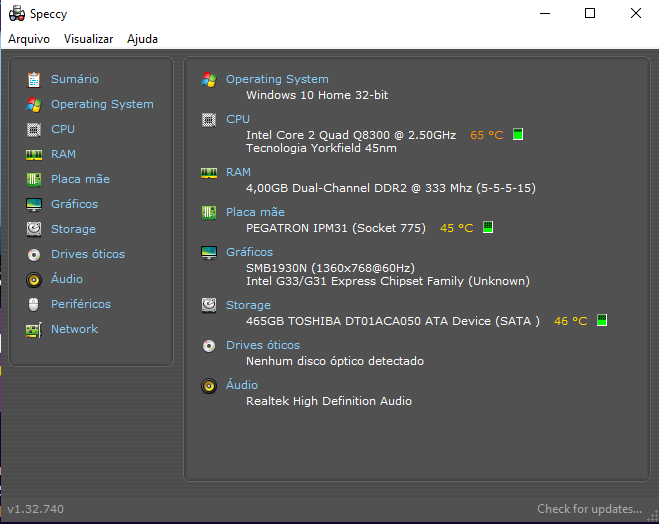Click the Storage drive icon in summary panel
659x524 pixels.
click(x=209, y=305)
